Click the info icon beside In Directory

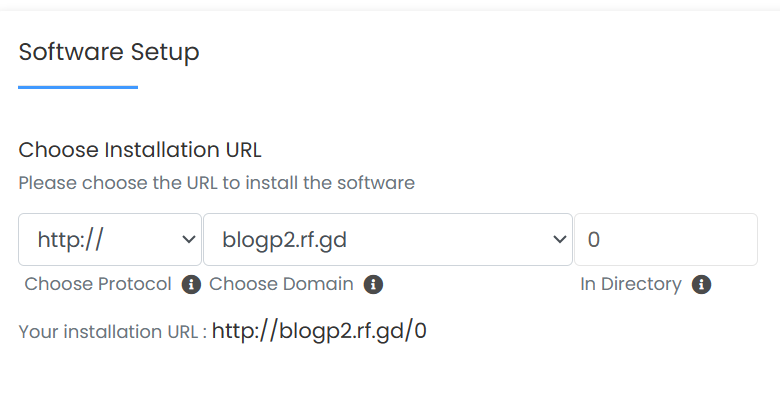701,285
